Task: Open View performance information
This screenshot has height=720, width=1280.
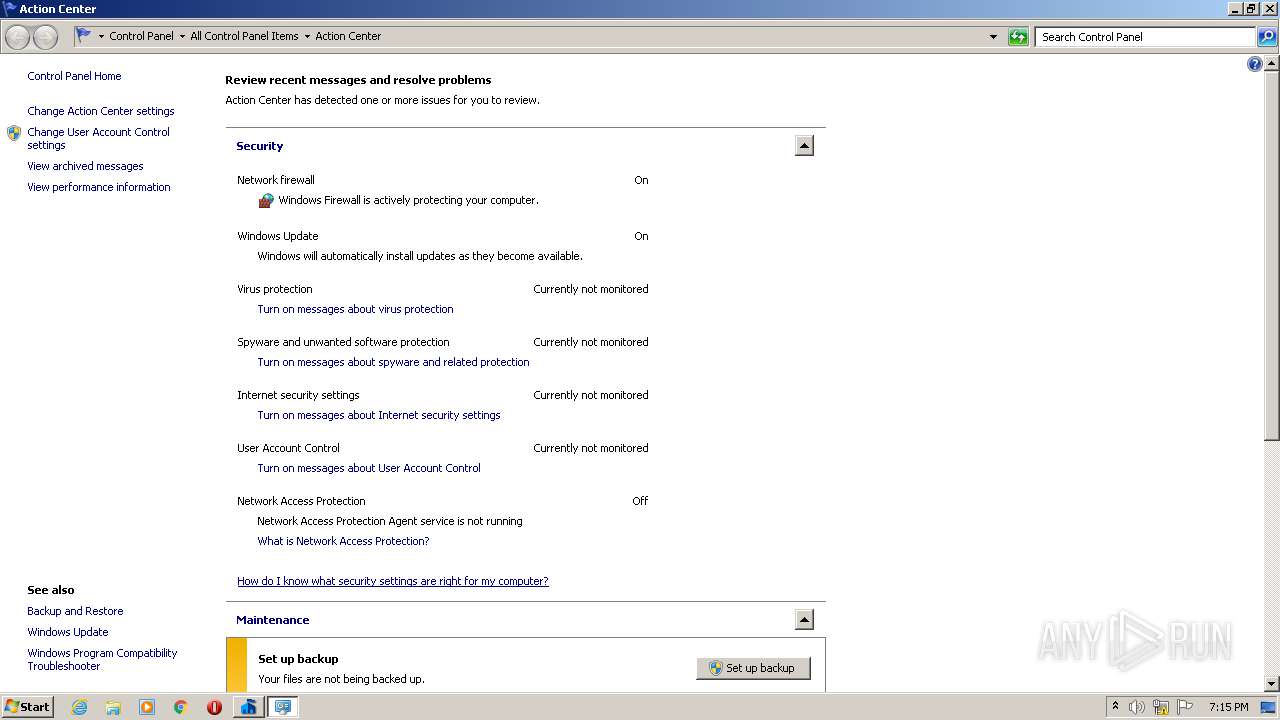Action: tap(99, 187)
